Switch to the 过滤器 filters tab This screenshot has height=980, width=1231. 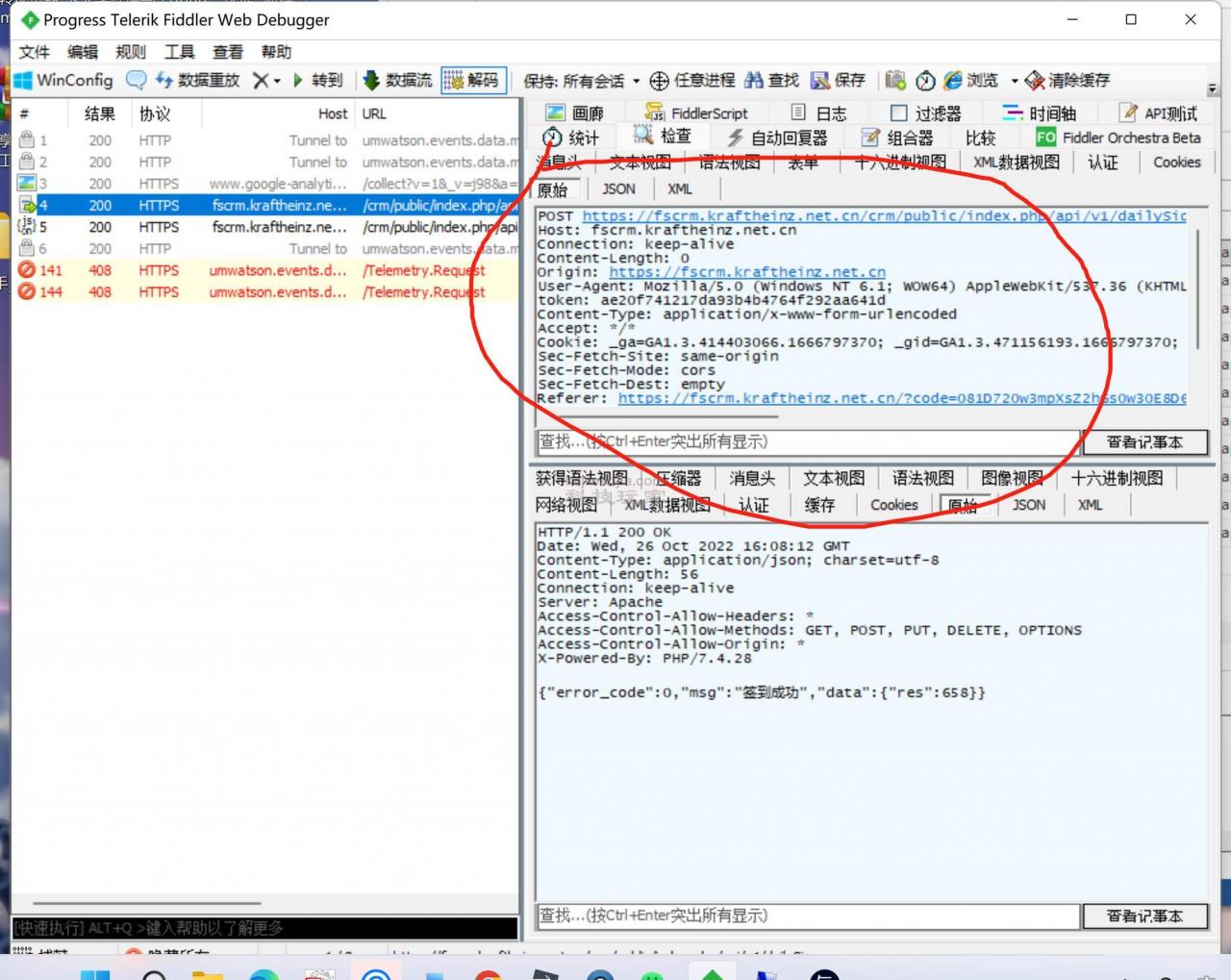point(926,113)
